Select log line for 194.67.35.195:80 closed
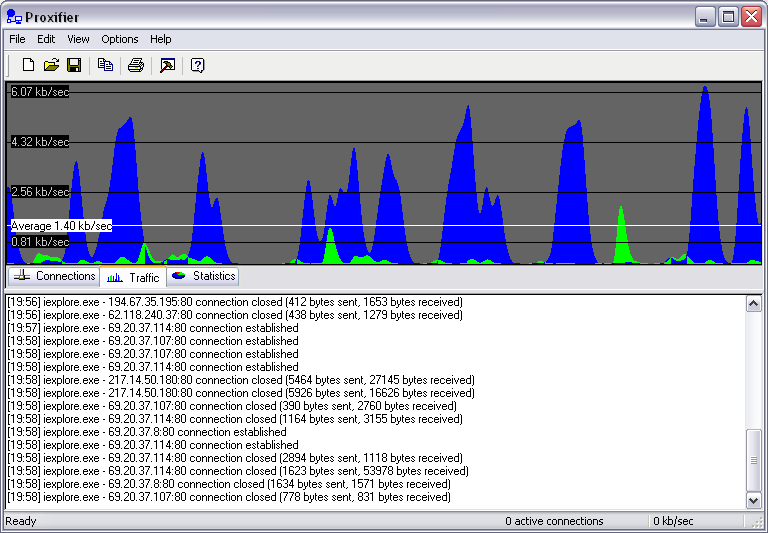 click(235, 302)
